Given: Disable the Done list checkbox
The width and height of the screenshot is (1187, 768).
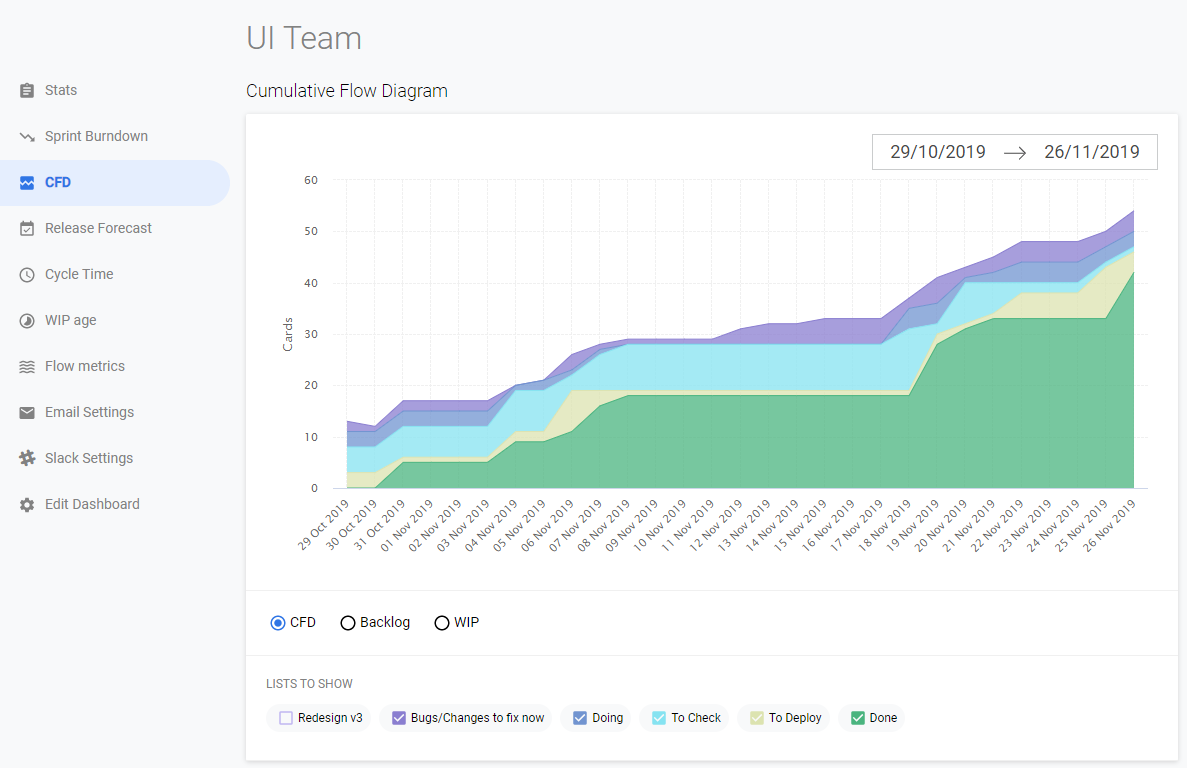Looking at the screenshot, I should 859,717.
